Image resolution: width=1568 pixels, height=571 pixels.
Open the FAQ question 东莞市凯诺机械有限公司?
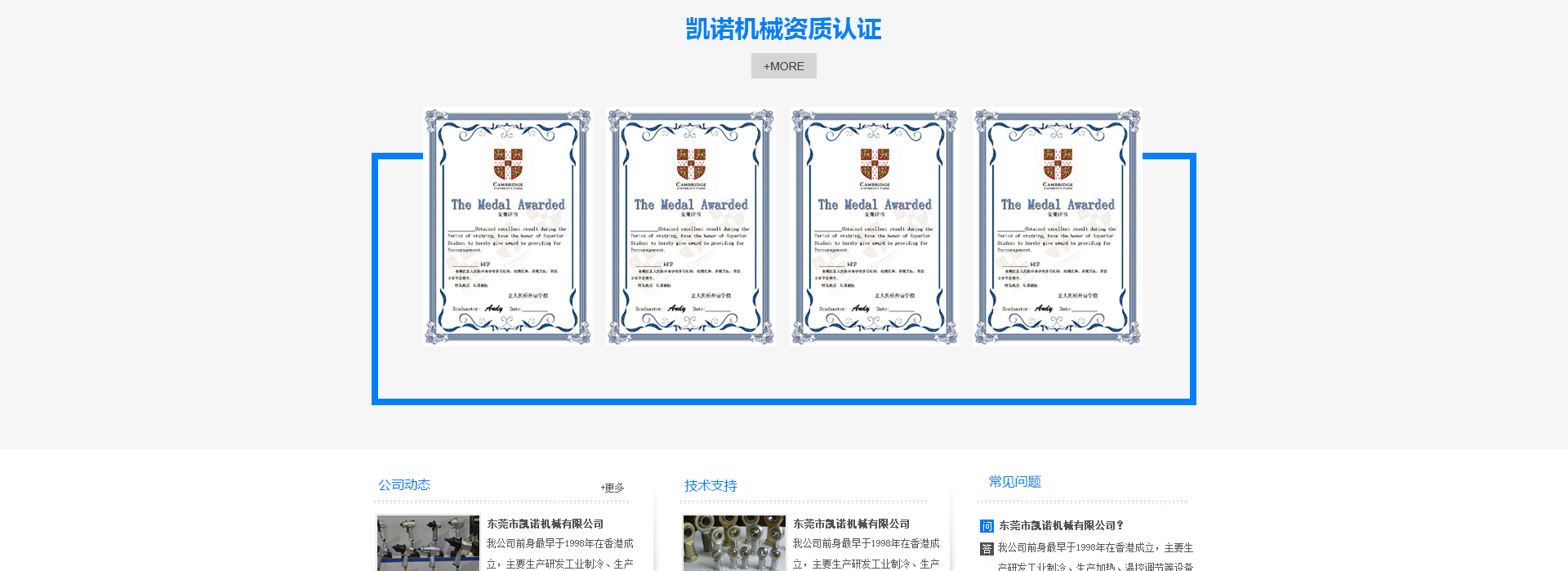point(1062,525)
